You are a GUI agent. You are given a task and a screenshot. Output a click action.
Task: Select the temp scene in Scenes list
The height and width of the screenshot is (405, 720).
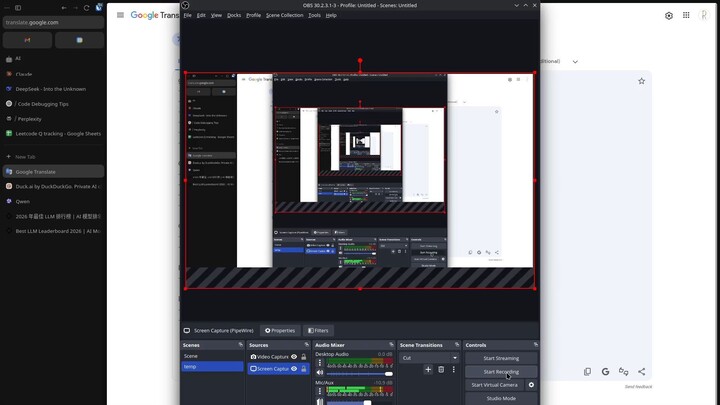(211, 367)
